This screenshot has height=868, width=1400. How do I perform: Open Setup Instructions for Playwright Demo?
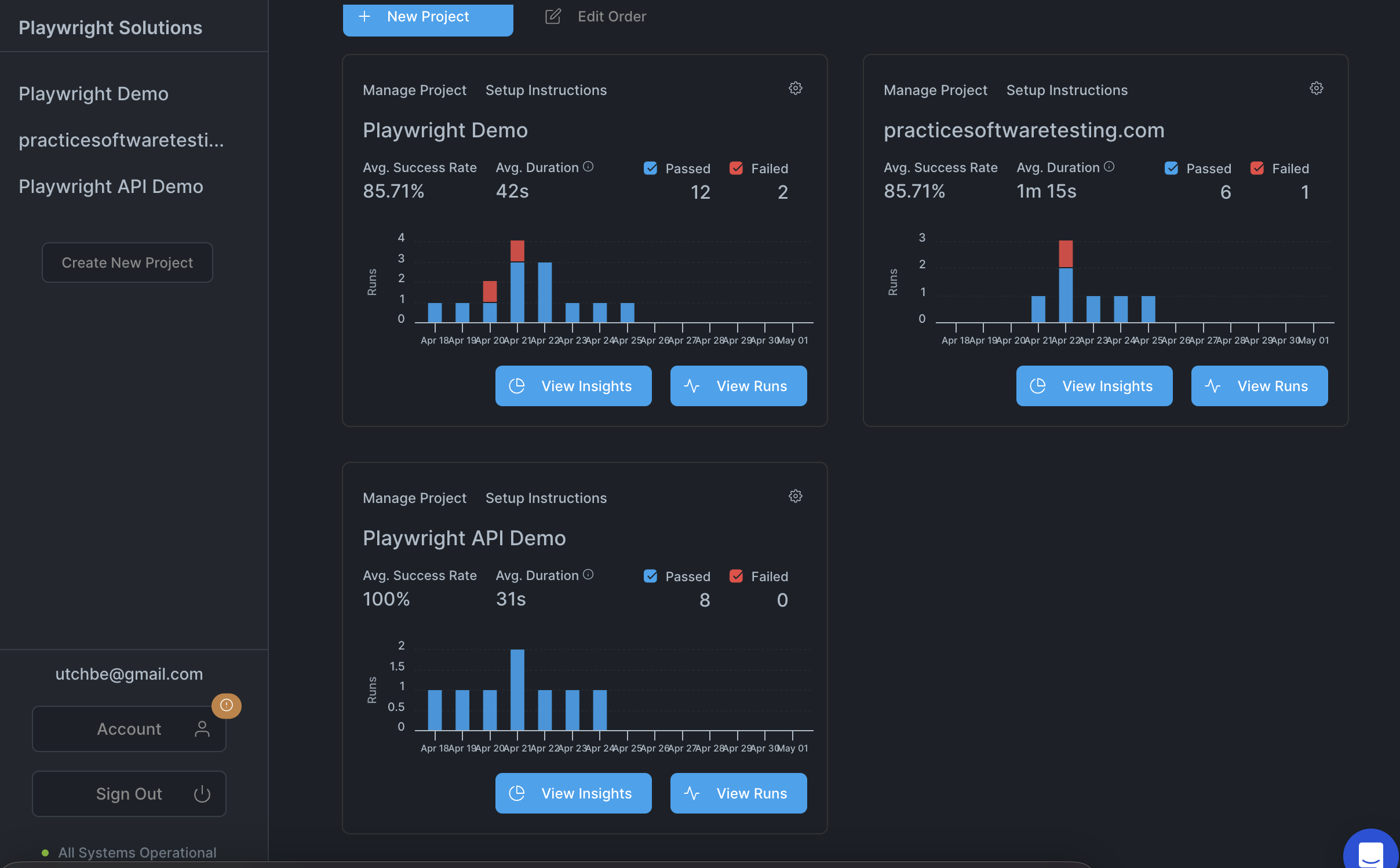click(545, 90)
